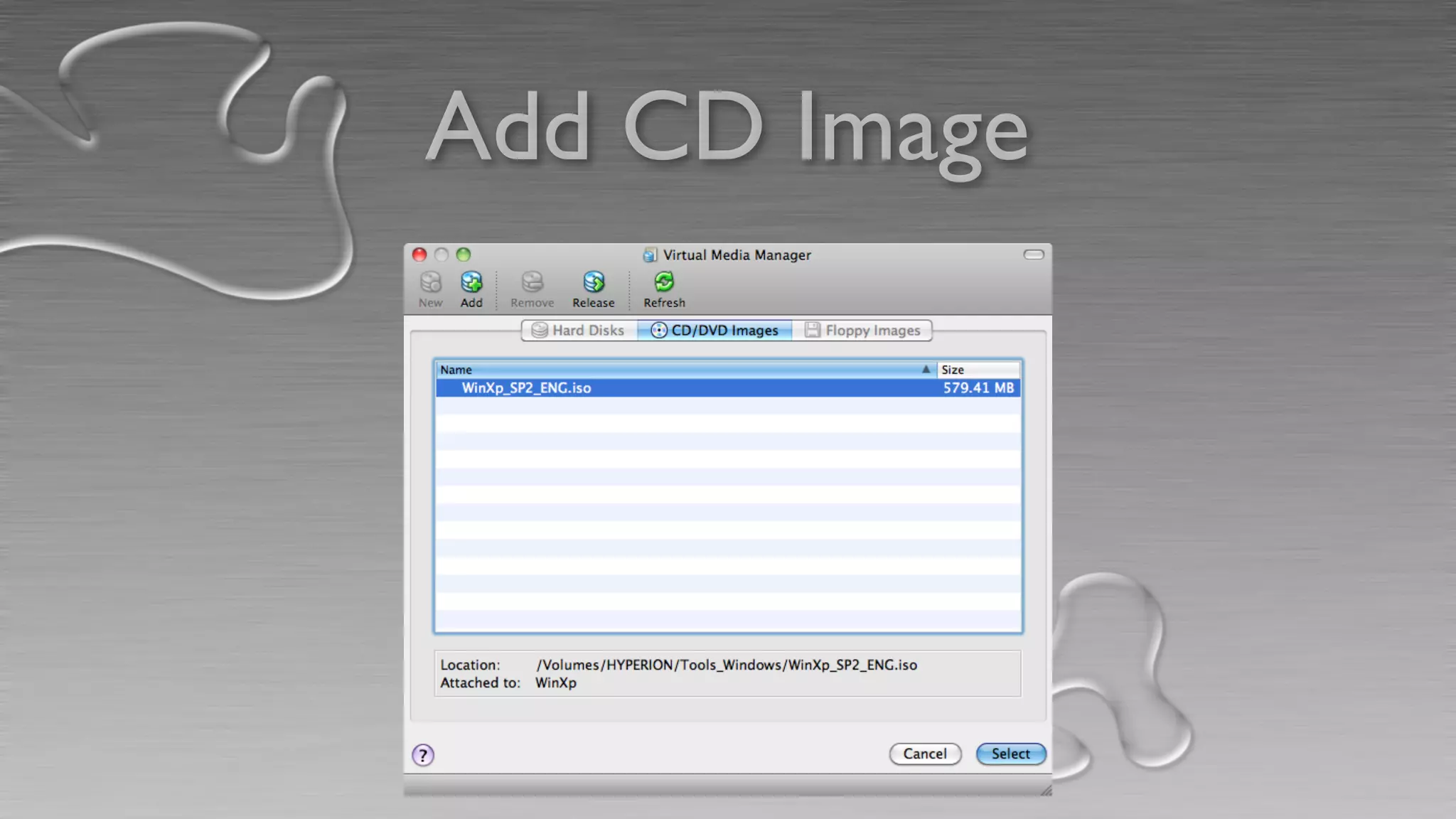Sort list by the Size column header
This screenshot has height=819, width=1456.
978,370
